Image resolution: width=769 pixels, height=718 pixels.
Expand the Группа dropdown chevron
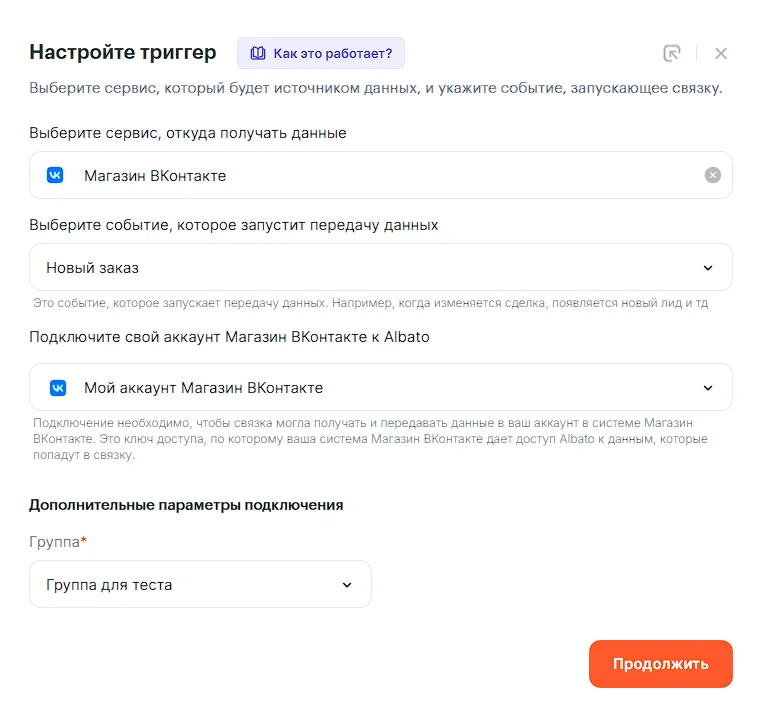point(347,585)
